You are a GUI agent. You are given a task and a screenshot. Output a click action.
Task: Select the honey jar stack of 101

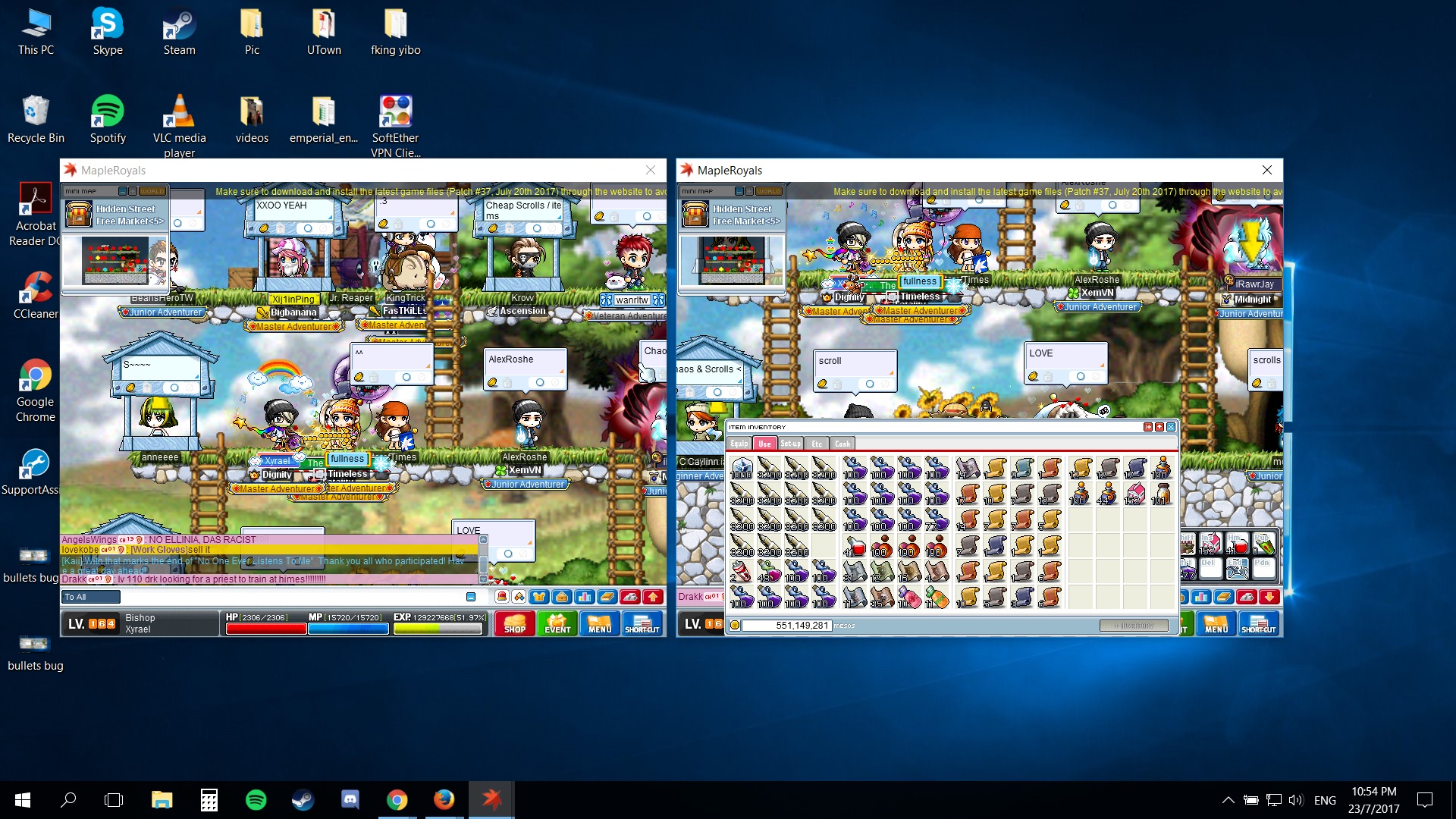[x=1162, y=494]
